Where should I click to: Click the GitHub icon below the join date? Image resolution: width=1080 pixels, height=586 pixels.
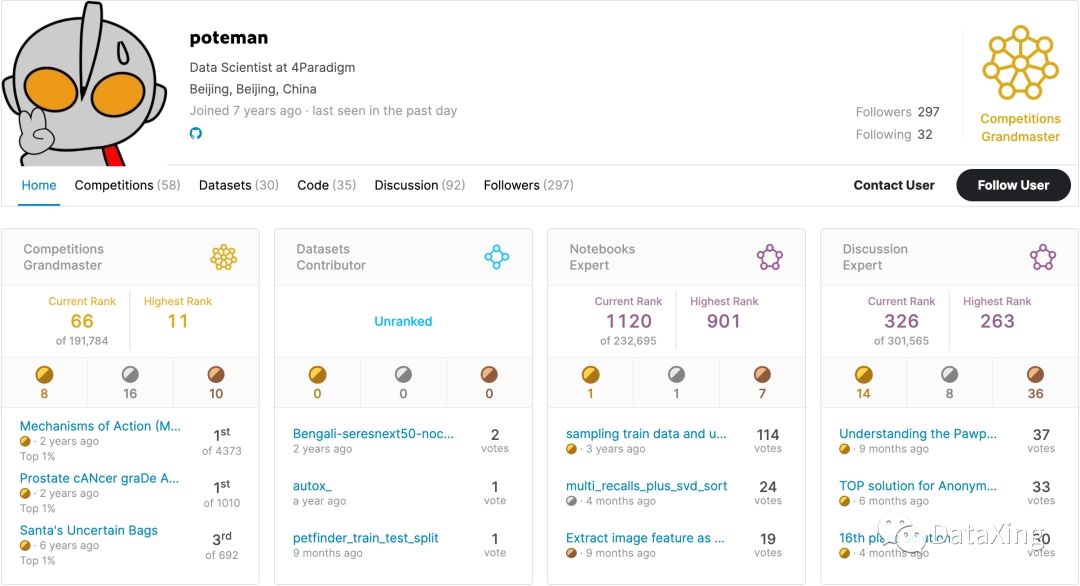point(196,132)
